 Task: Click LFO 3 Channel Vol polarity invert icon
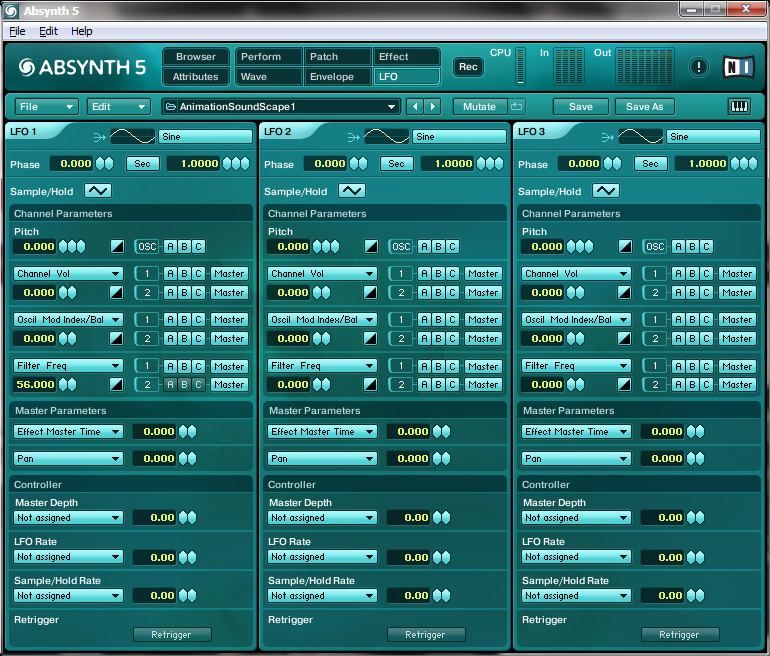624,293
